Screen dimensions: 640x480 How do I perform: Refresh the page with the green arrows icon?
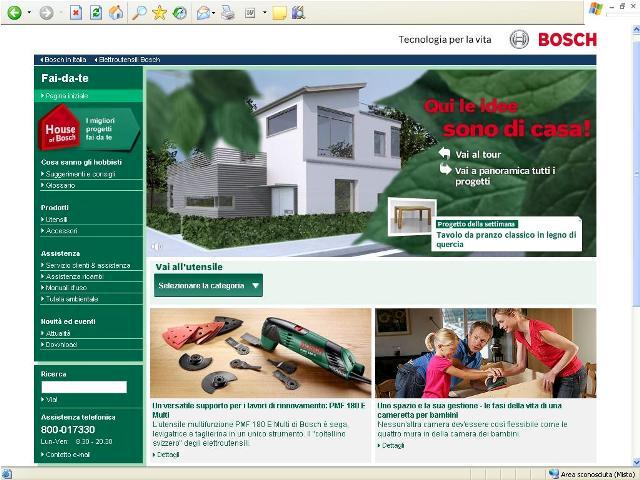tap(96, 13)
